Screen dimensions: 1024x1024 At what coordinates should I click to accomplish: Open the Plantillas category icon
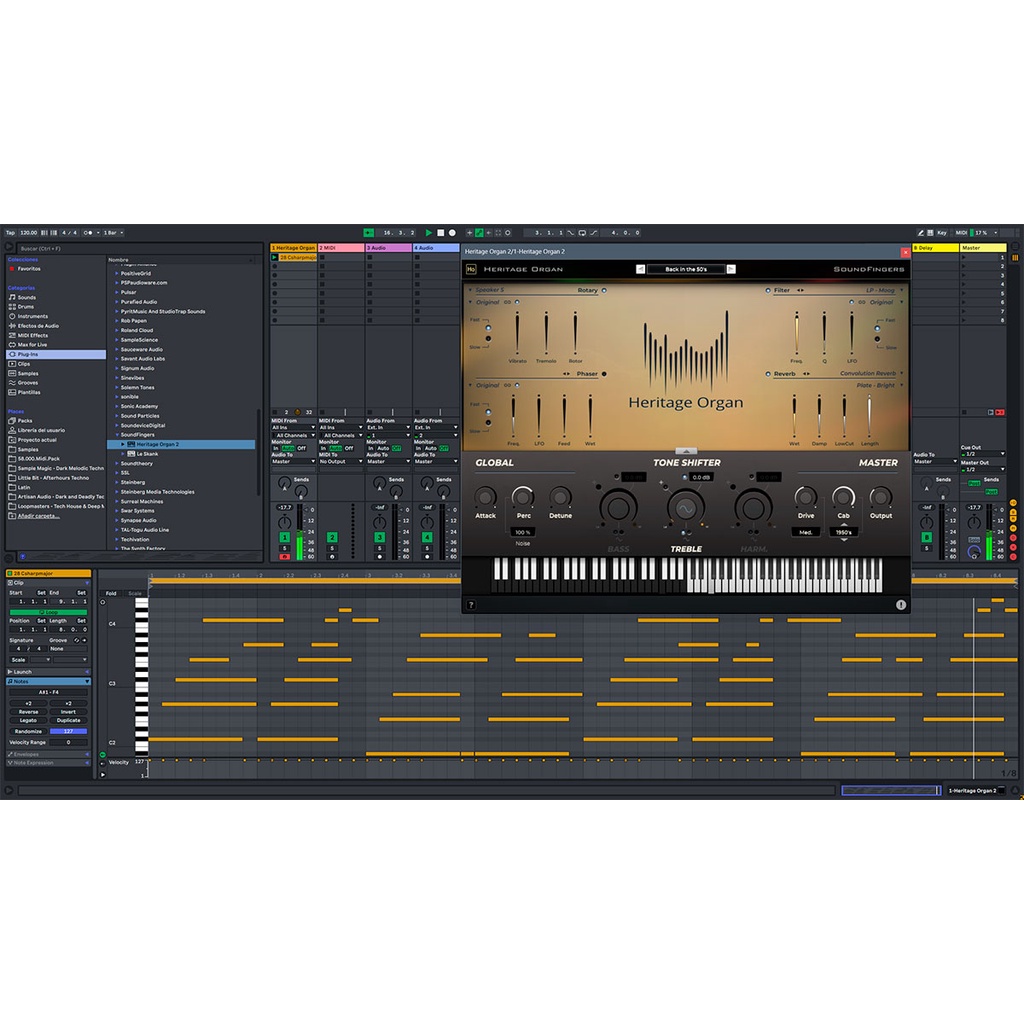point(12,392)
